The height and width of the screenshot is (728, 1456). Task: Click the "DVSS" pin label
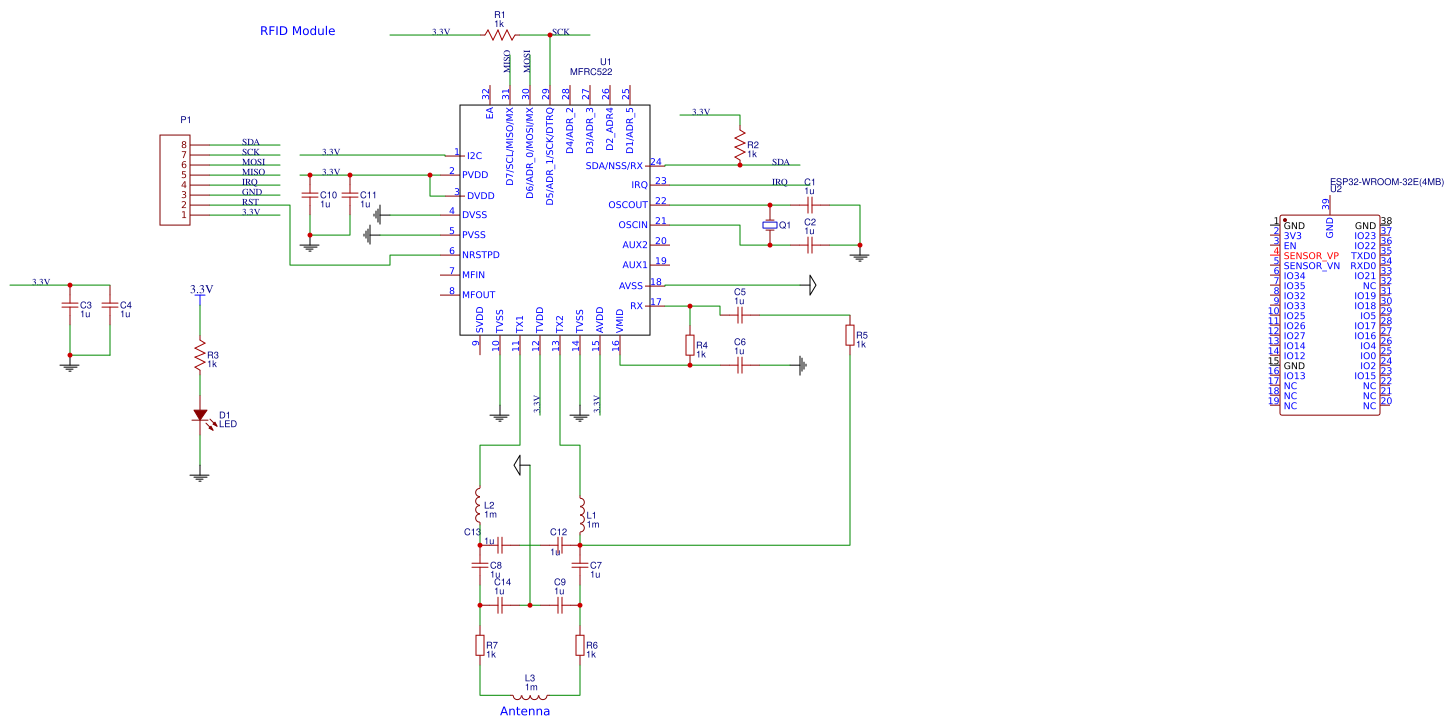(475, 215)
